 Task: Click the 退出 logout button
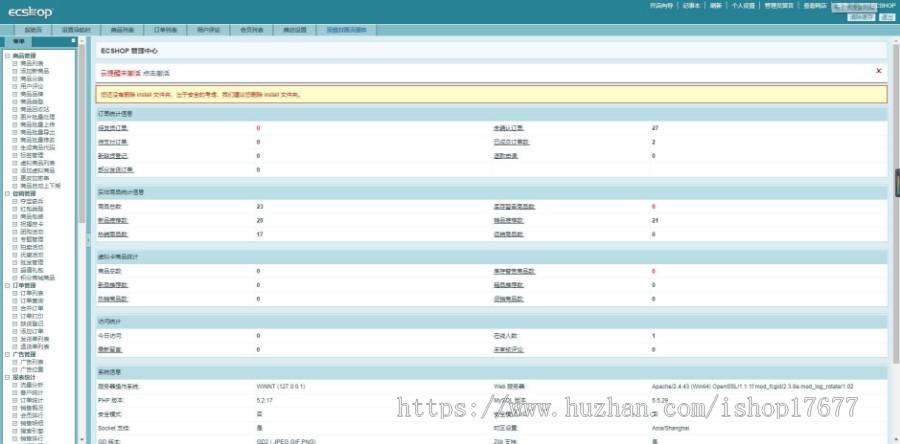coord(886,17)
